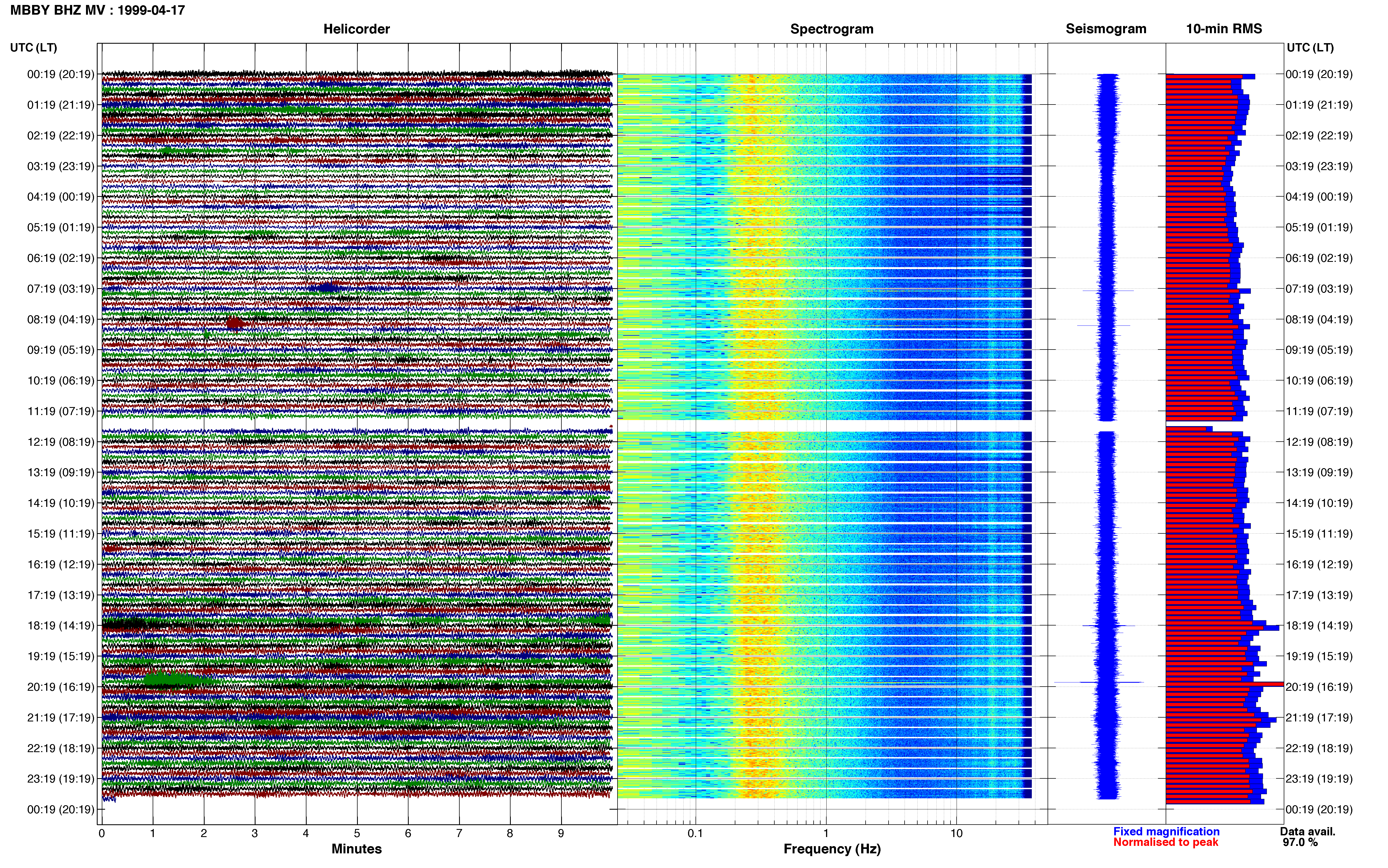The image size is (1388, 868).
Task: Click '08:19 (04:19)' on the Helicorder time axis
Action: click(x=60, y=319)
